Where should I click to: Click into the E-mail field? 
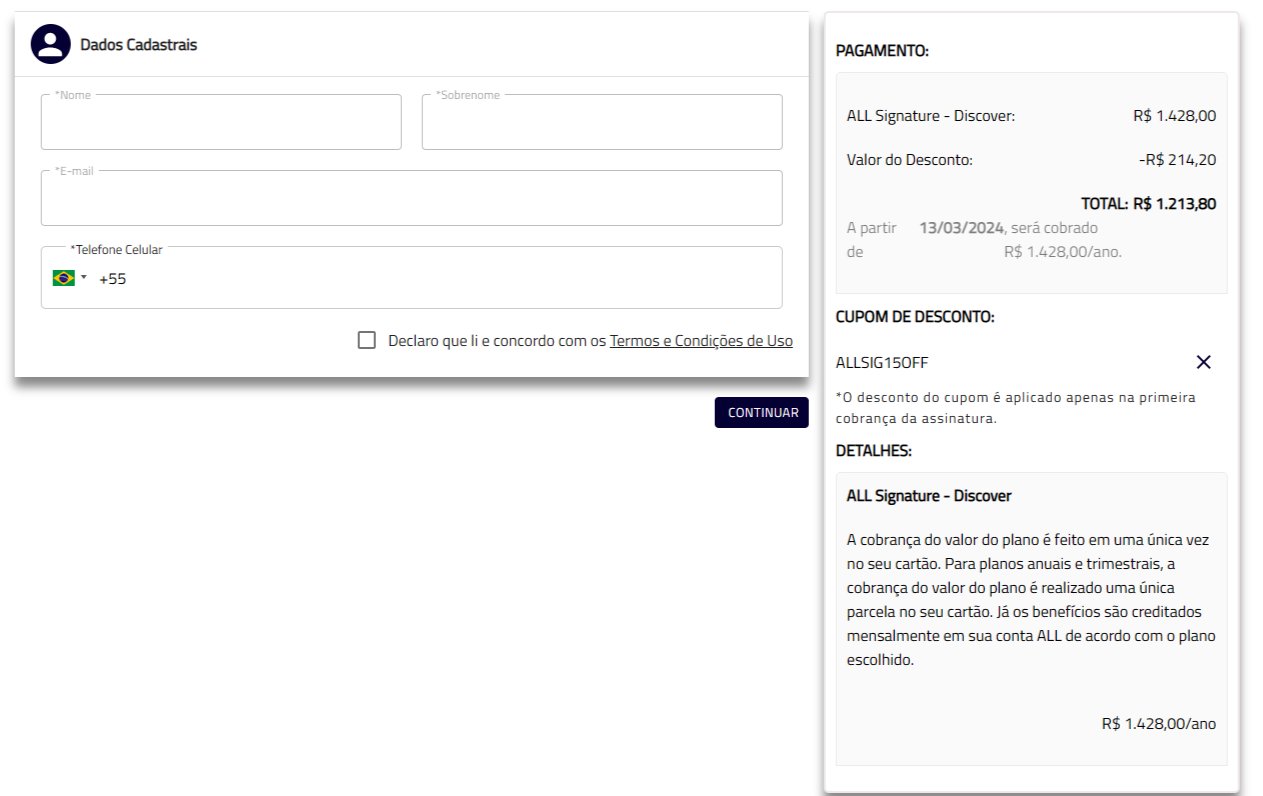411,198
